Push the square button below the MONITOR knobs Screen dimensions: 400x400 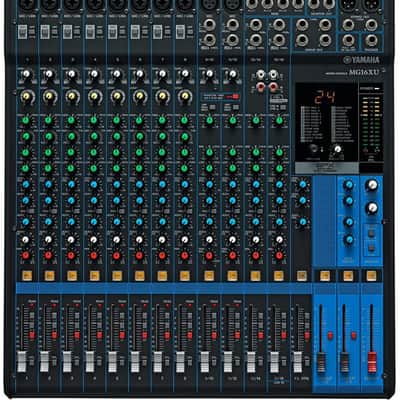coord(371,233)
